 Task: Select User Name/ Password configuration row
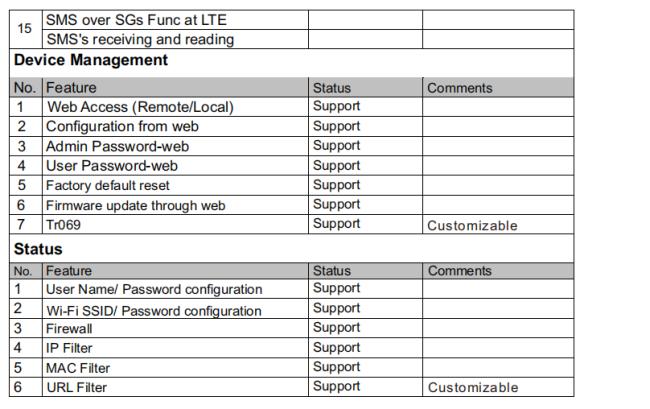point(291,289)
